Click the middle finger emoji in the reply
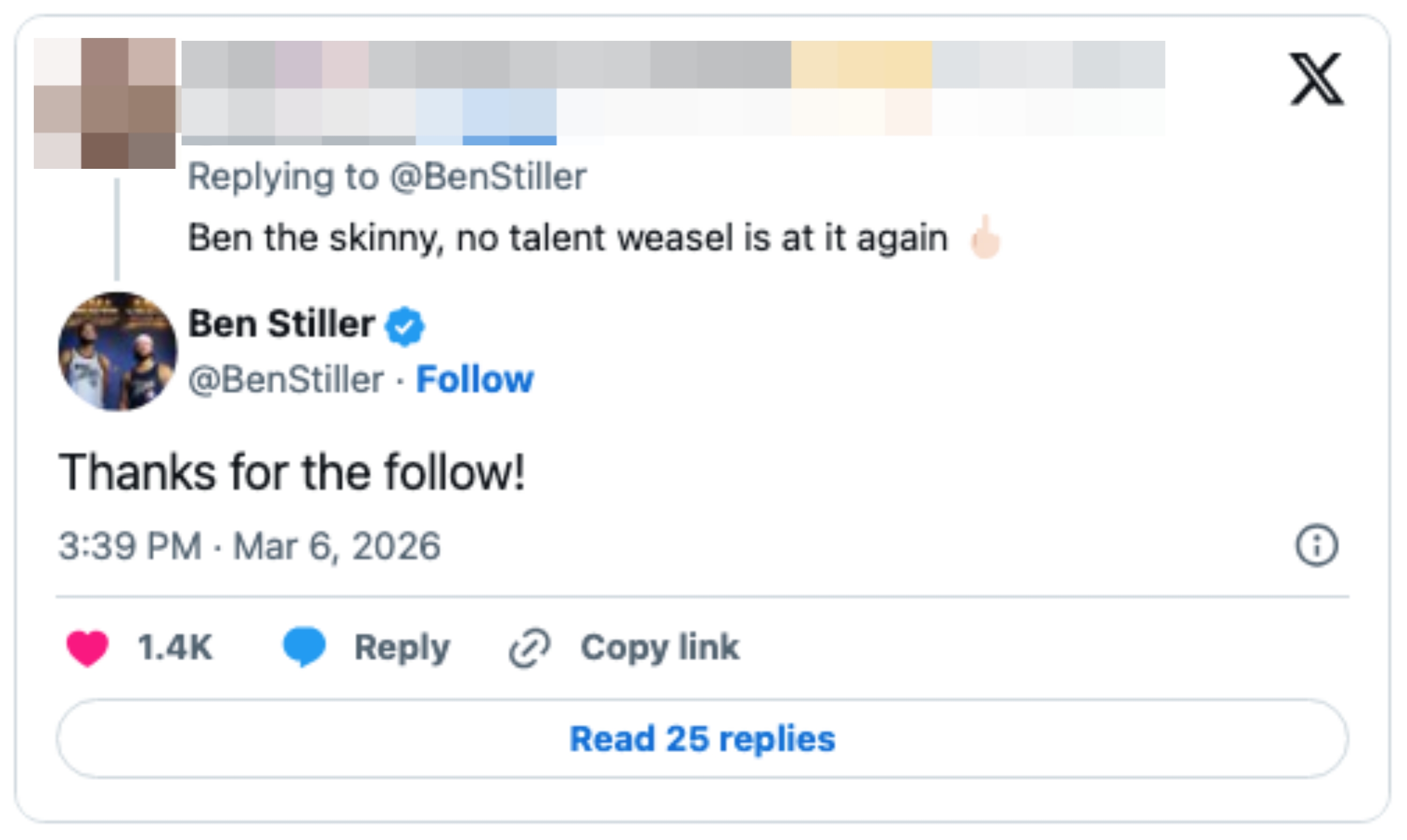 (985, 238)
